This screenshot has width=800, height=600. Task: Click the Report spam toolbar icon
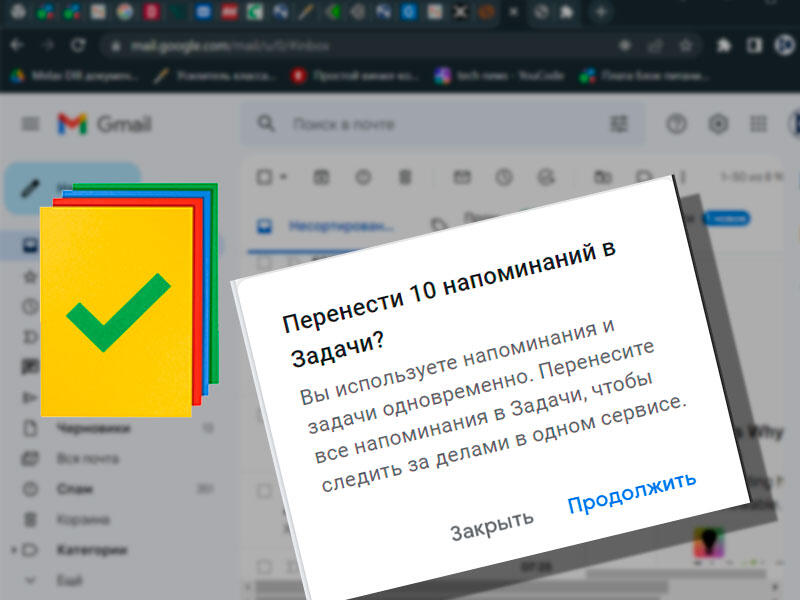363,177
